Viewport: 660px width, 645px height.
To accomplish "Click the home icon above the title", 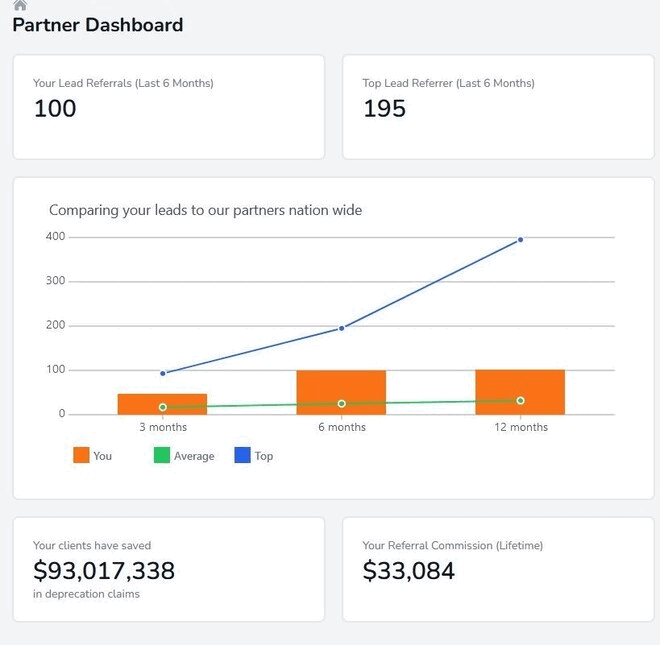I will point(20,5).
